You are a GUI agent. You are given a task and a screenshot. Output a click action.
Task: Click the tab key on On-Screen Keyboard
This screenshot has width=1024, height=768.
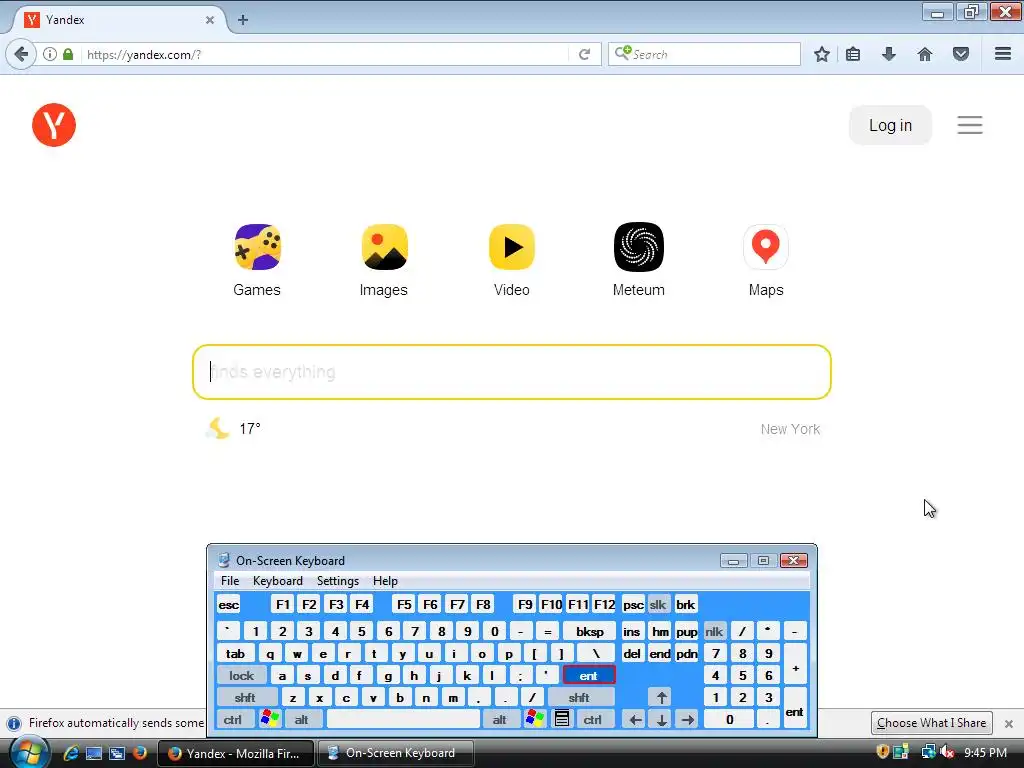point(235,654)
